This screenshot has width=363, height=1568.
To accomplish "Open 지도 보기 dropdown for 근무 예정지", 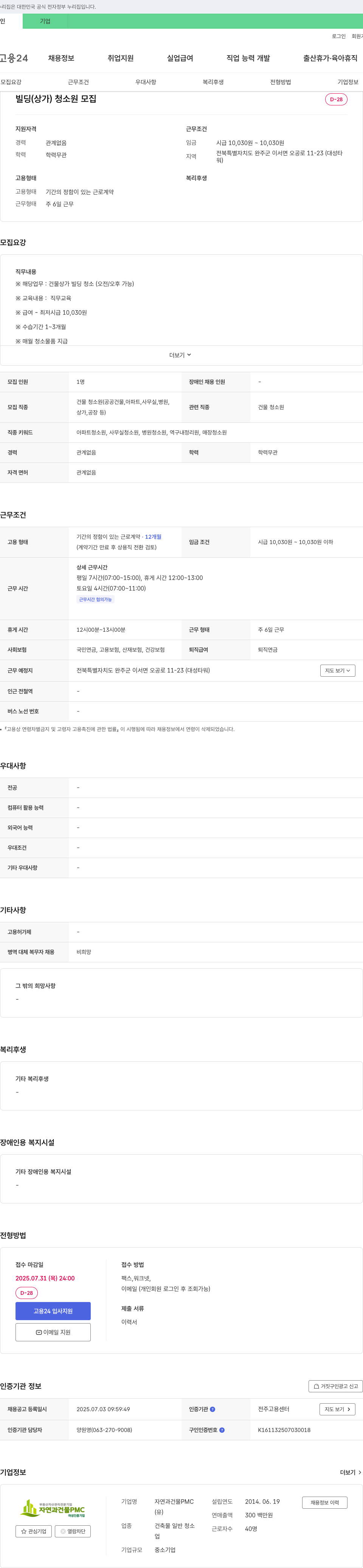I will click(x=337, y=670).
